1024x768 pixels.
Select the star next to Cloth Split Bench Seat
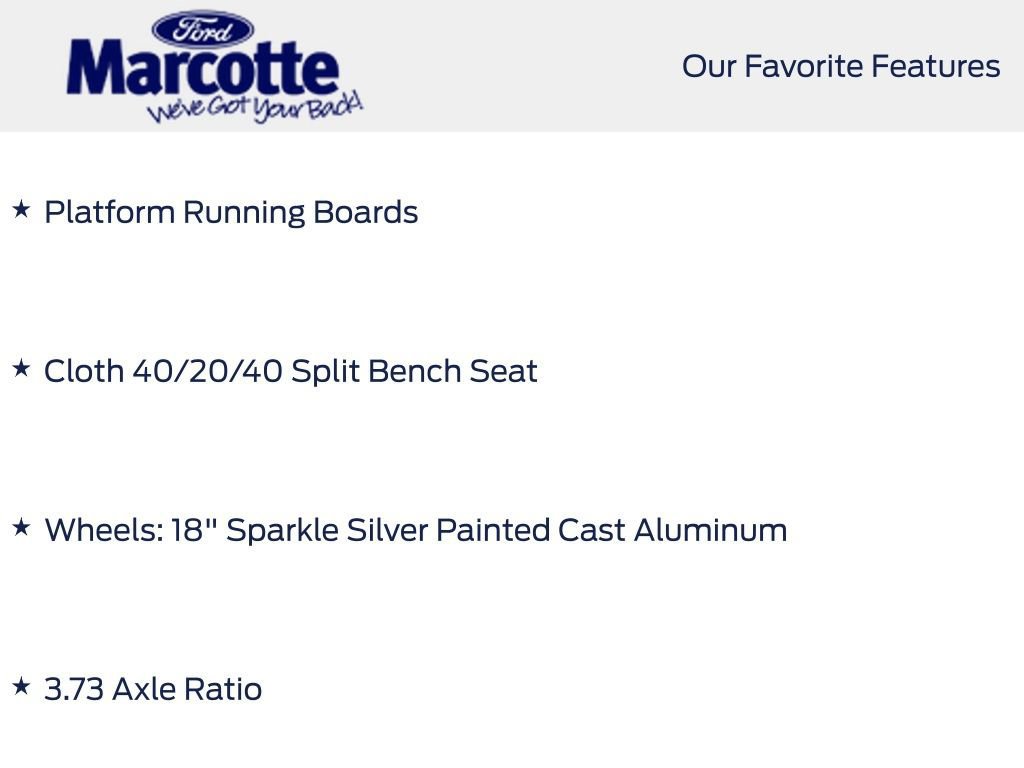21,369
